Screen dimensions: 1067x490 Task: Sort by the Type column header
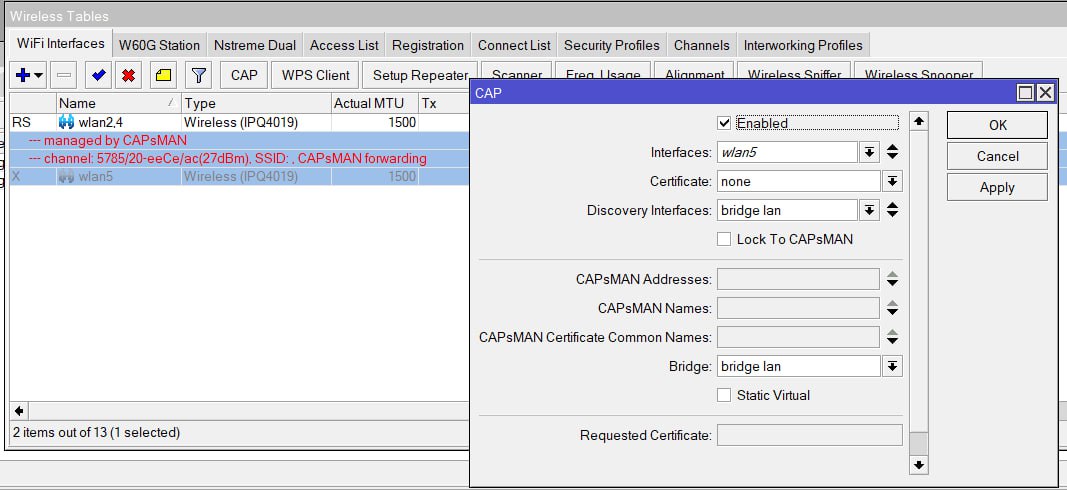256,103
